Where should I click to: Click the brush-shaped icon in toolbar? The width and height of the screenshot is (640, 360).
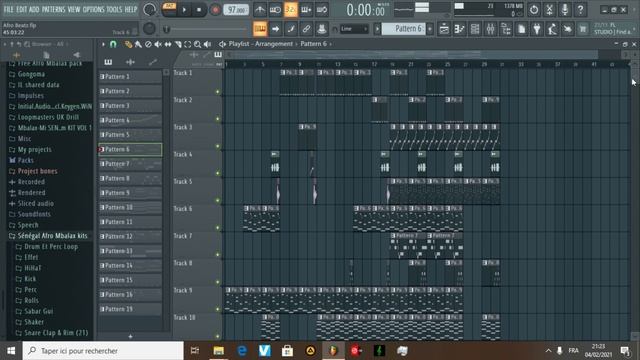(291, 29)
